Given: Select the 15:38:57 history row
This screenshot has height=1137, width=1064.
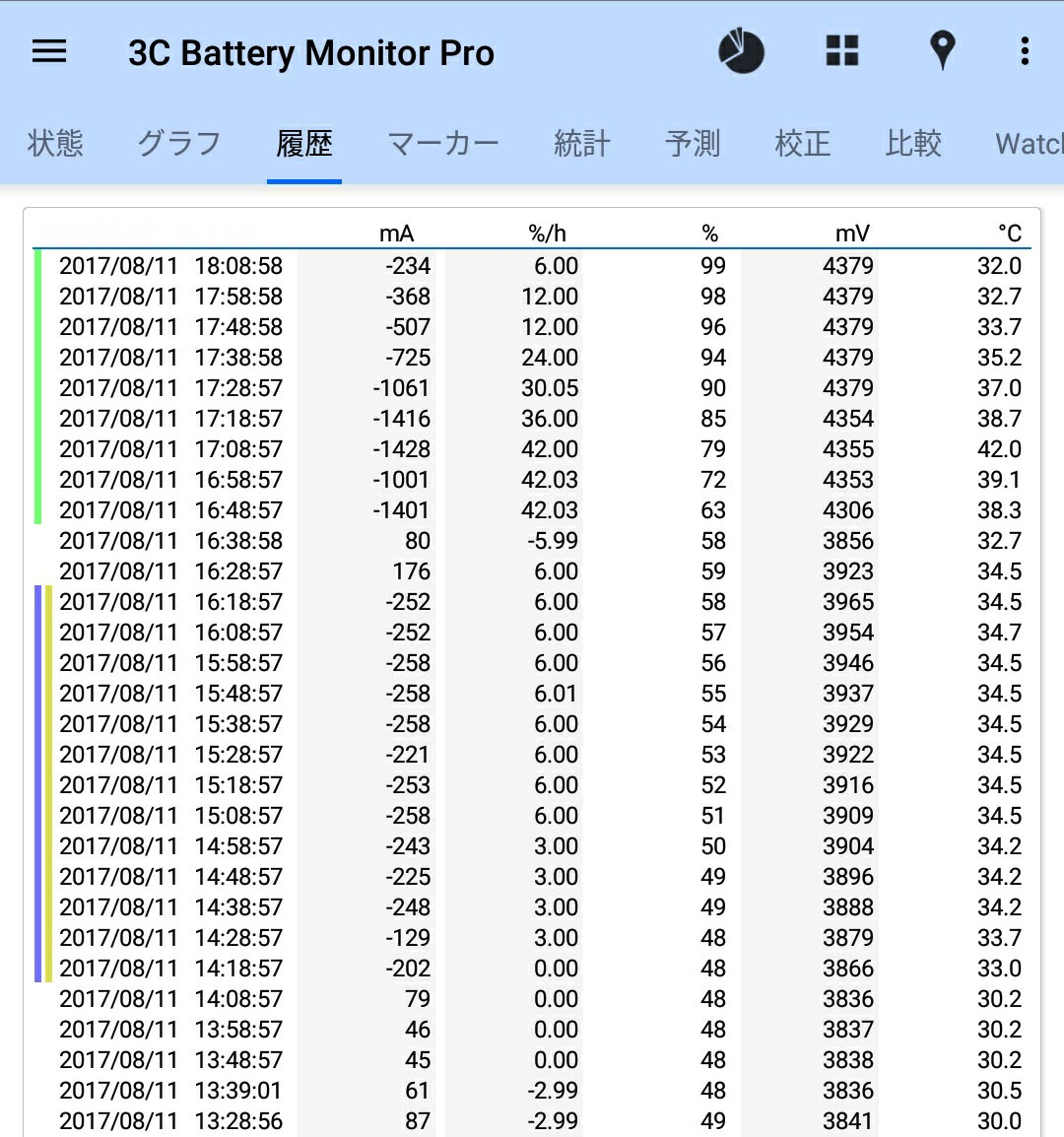Looking at the screenshot, I should point(532,723).
